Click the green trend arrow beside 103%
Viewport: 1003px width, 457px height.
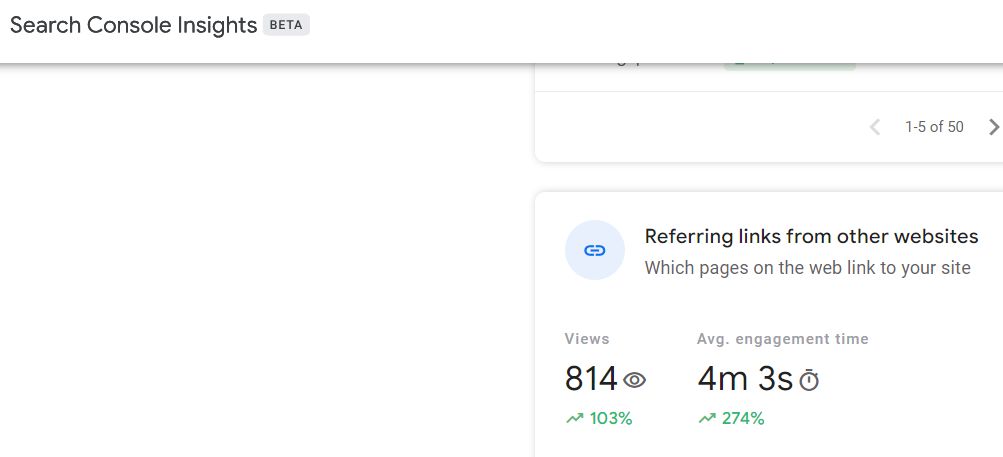(574, 419)
